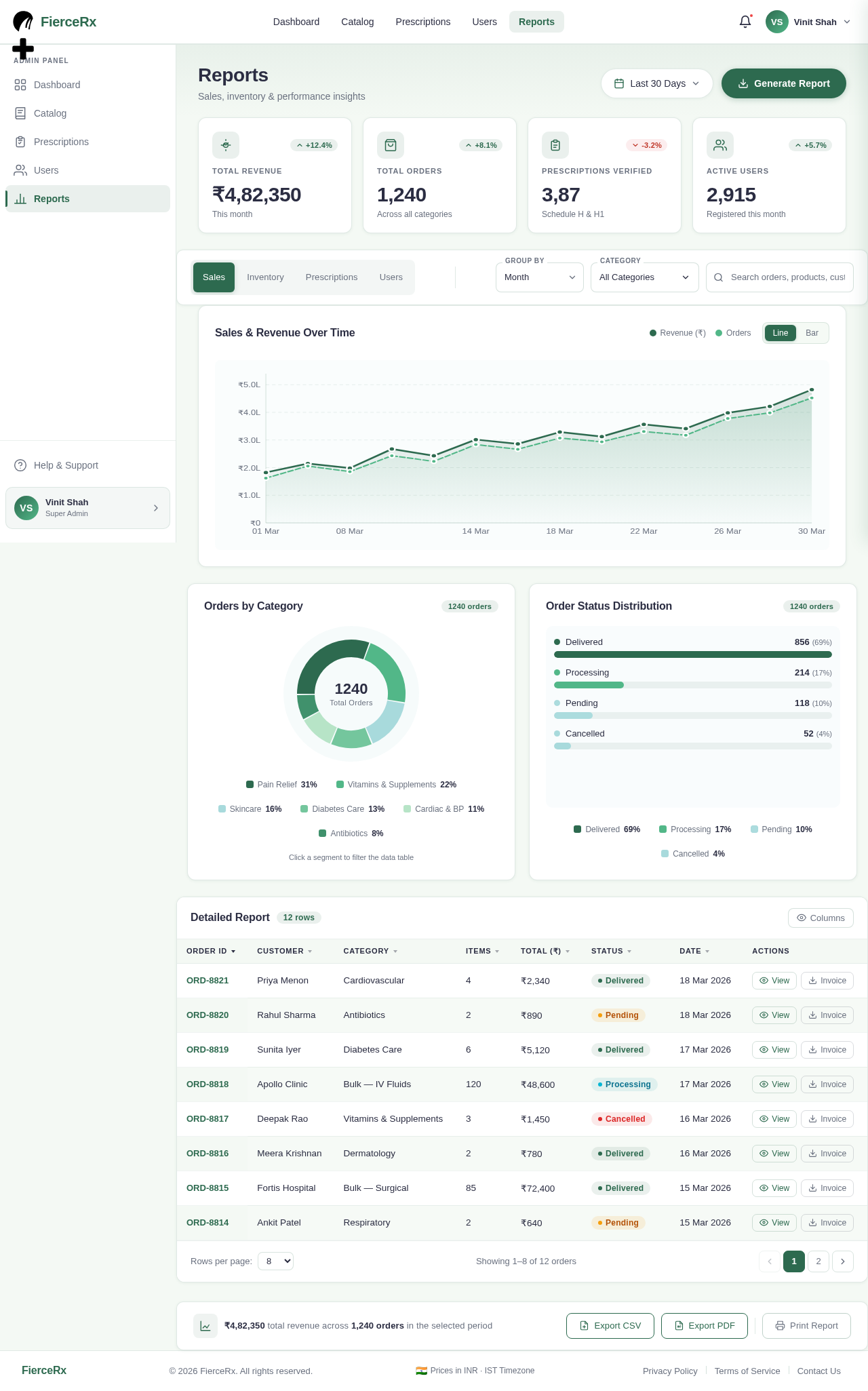View order ORD-8815 details
Viewport: 868px width, 1391px height.
774,1188
